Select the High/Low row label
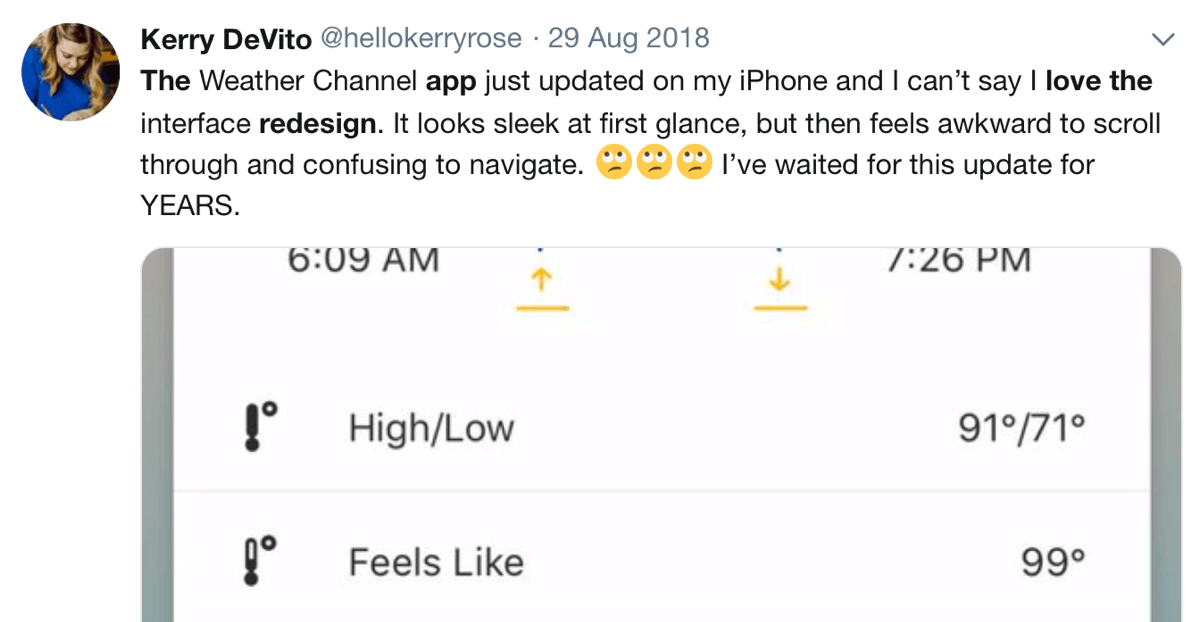Viewport: 1200px width, 622px height. 431,429
